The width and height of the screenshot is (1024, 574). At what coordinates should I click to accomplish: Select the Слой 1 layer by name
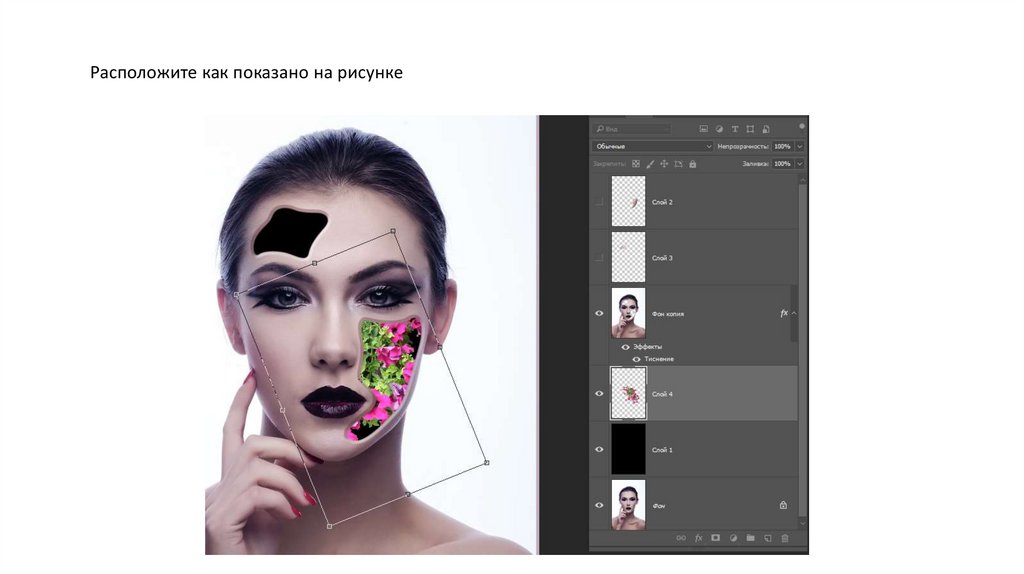click(663, 450)
